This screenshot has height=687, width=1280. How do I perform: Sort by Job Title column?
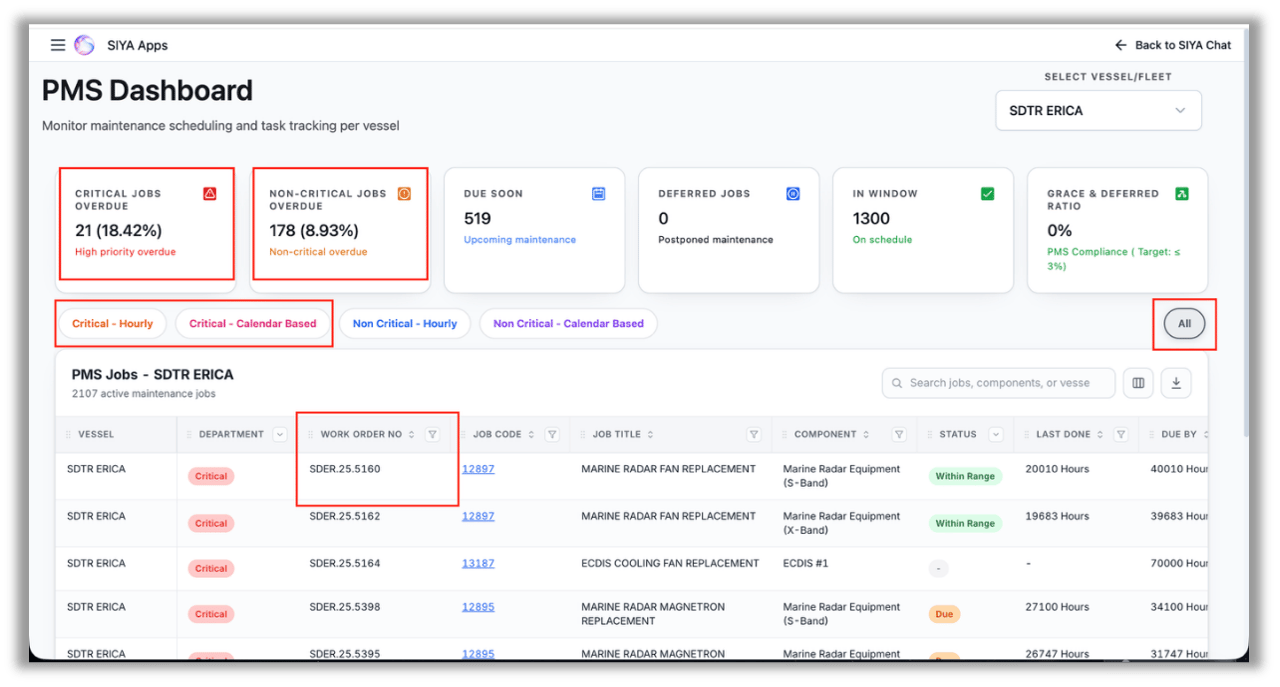tap(651, 434)
